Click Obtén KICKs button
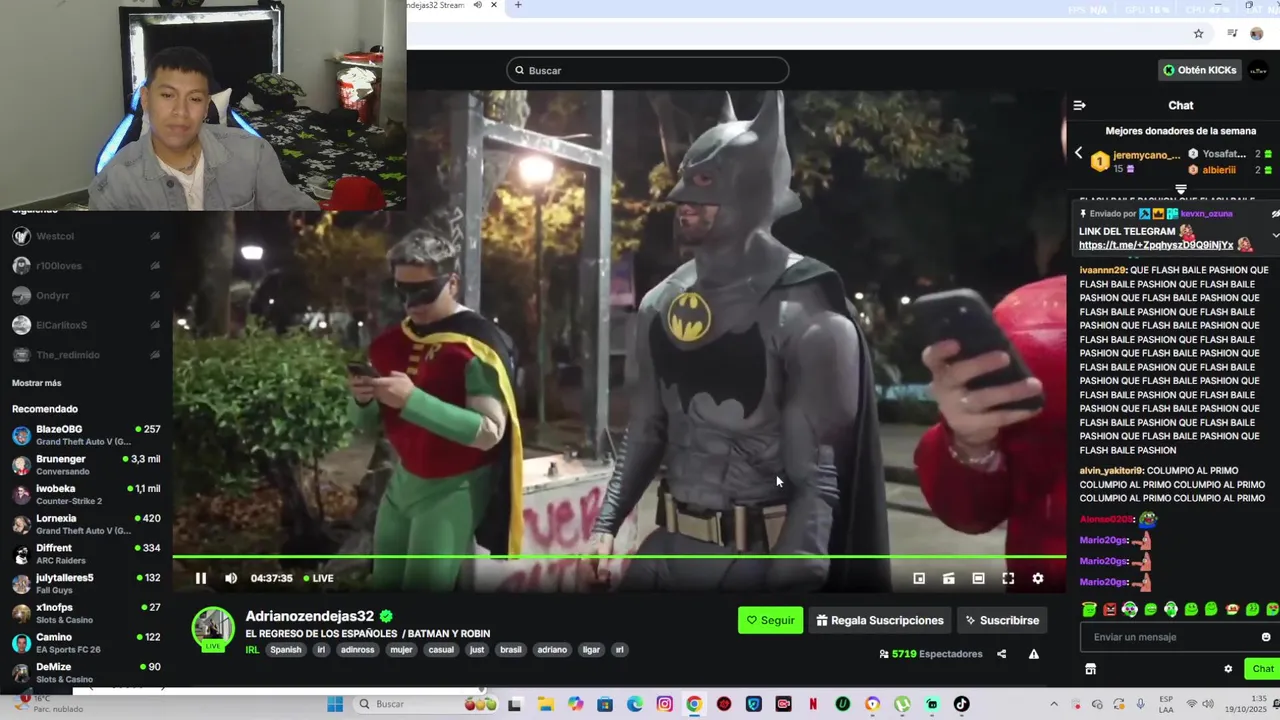Image resolution: width=1280 pixels, height=720 pixels. [1200, 70]
